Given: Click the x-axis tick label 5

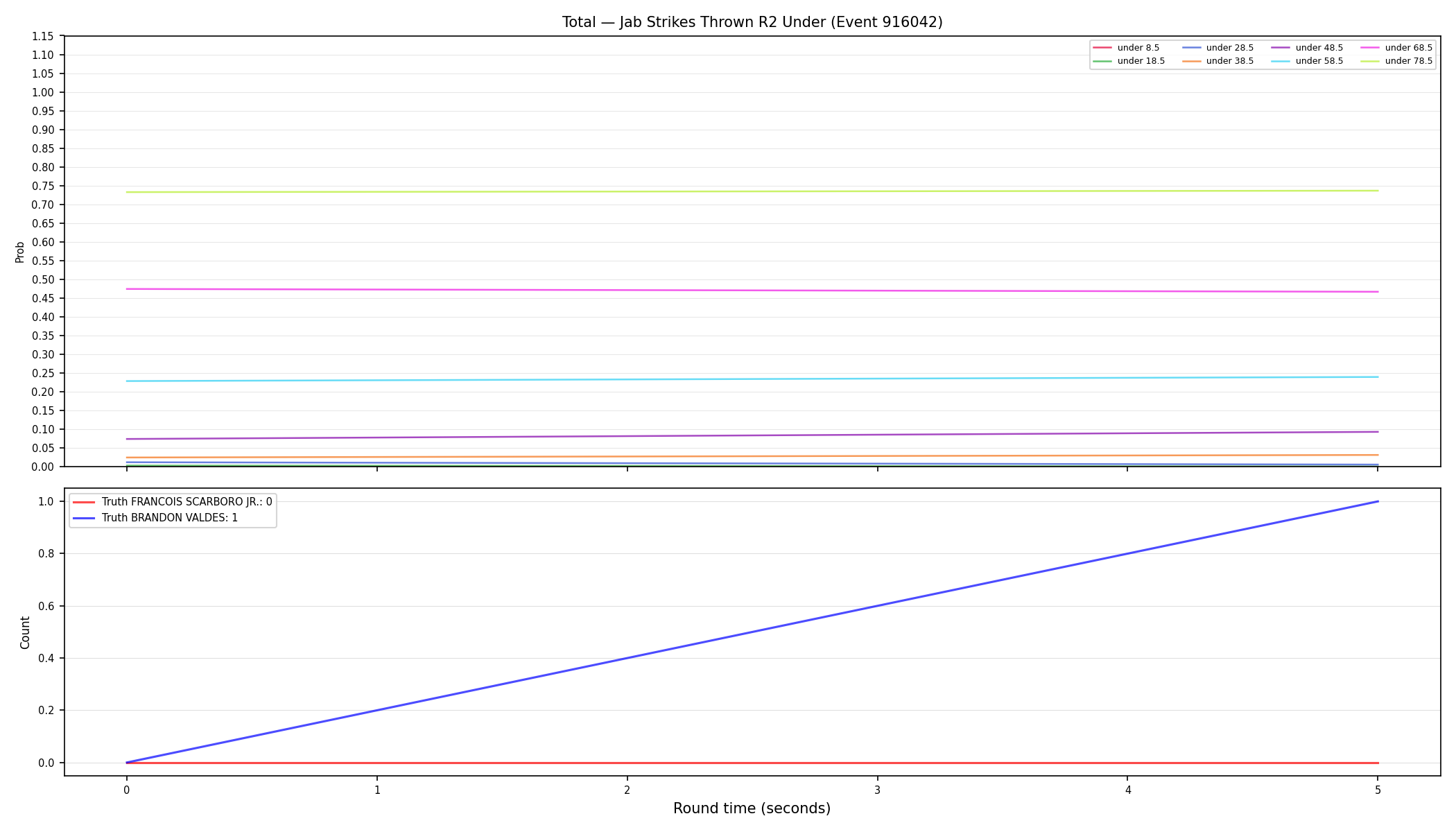Looking at the screenshot, I should pos(1378,790).
